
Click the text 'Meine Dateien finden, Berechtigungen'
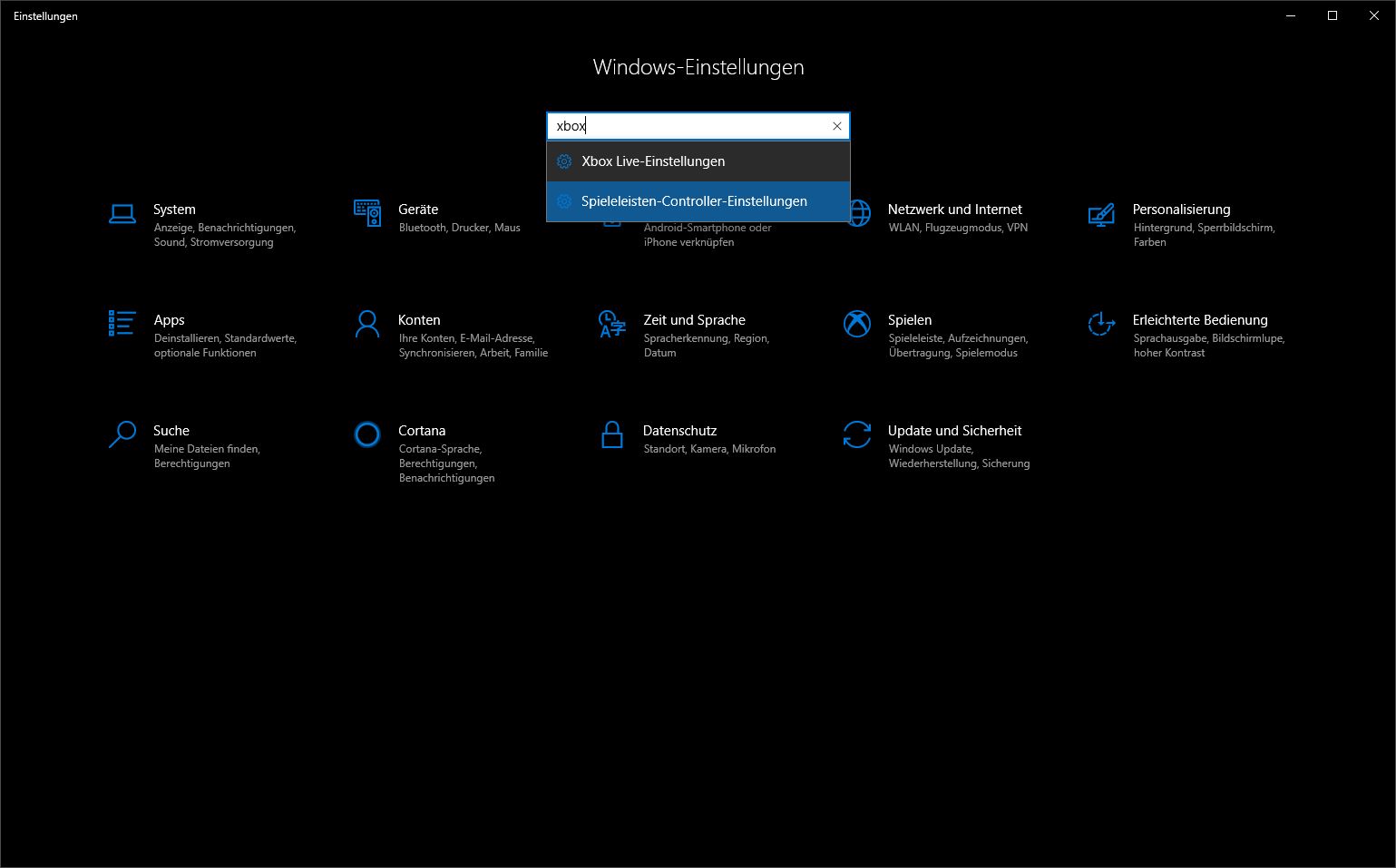(x=207, y=456)
